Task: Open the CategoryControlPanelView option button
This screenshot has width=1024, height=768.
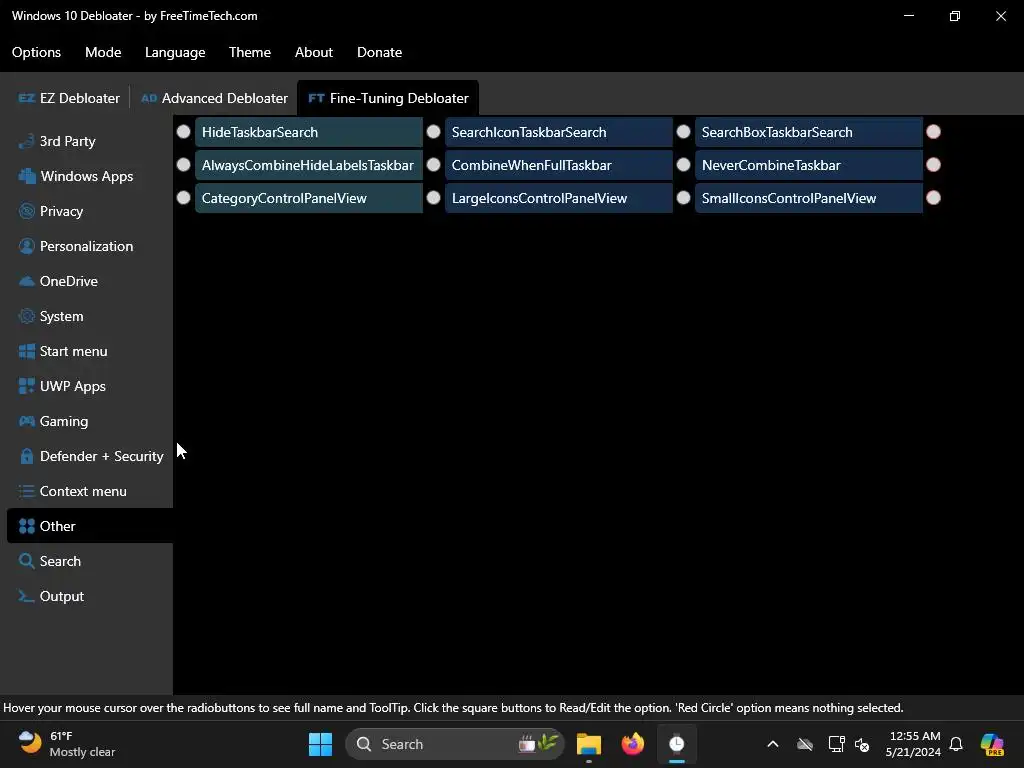Action: pyautogui.click(x=309, y=198)
